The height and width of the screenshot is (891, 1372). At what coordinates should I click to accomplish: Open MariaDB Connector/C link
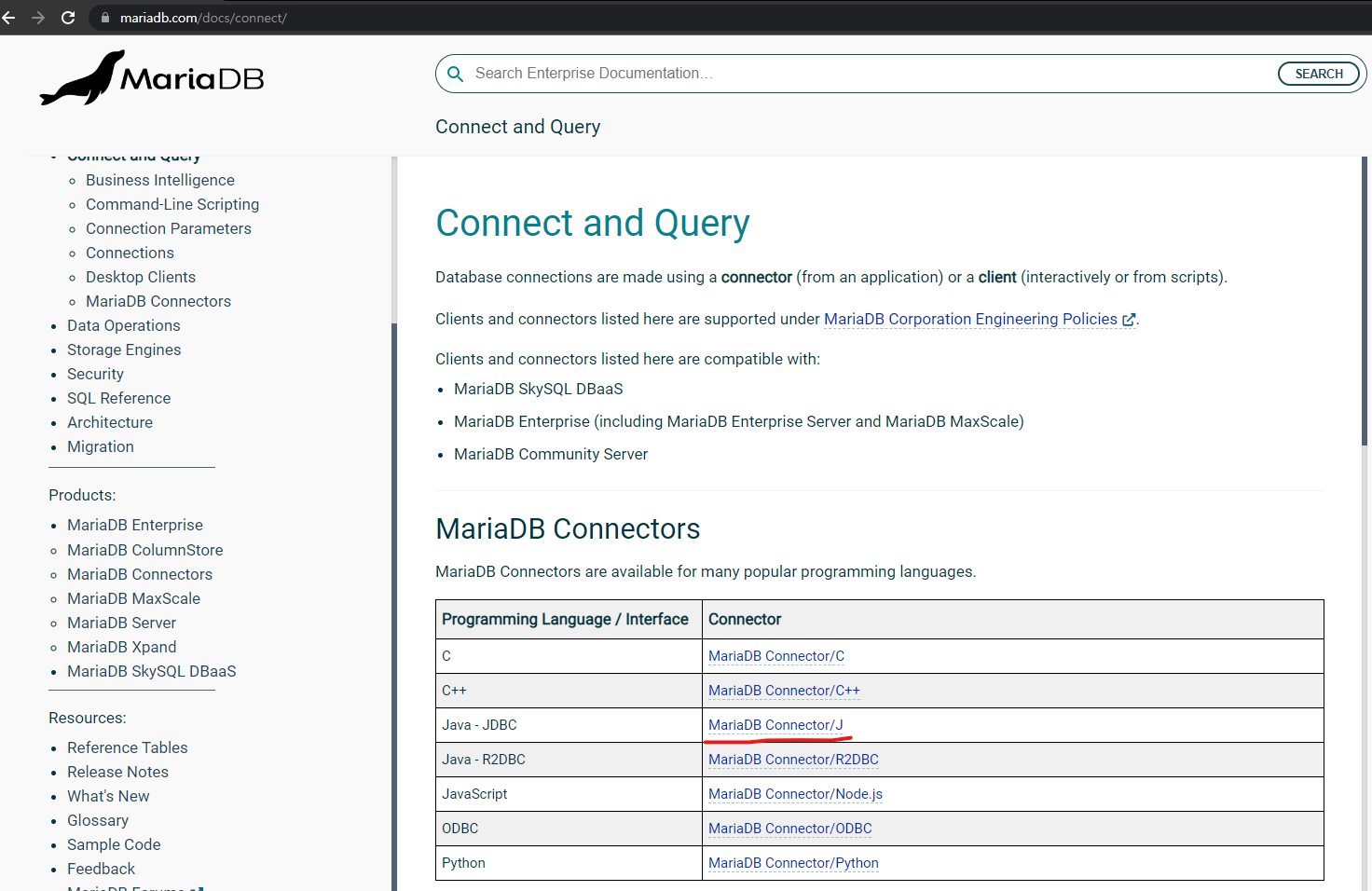(x=776, y=656)
